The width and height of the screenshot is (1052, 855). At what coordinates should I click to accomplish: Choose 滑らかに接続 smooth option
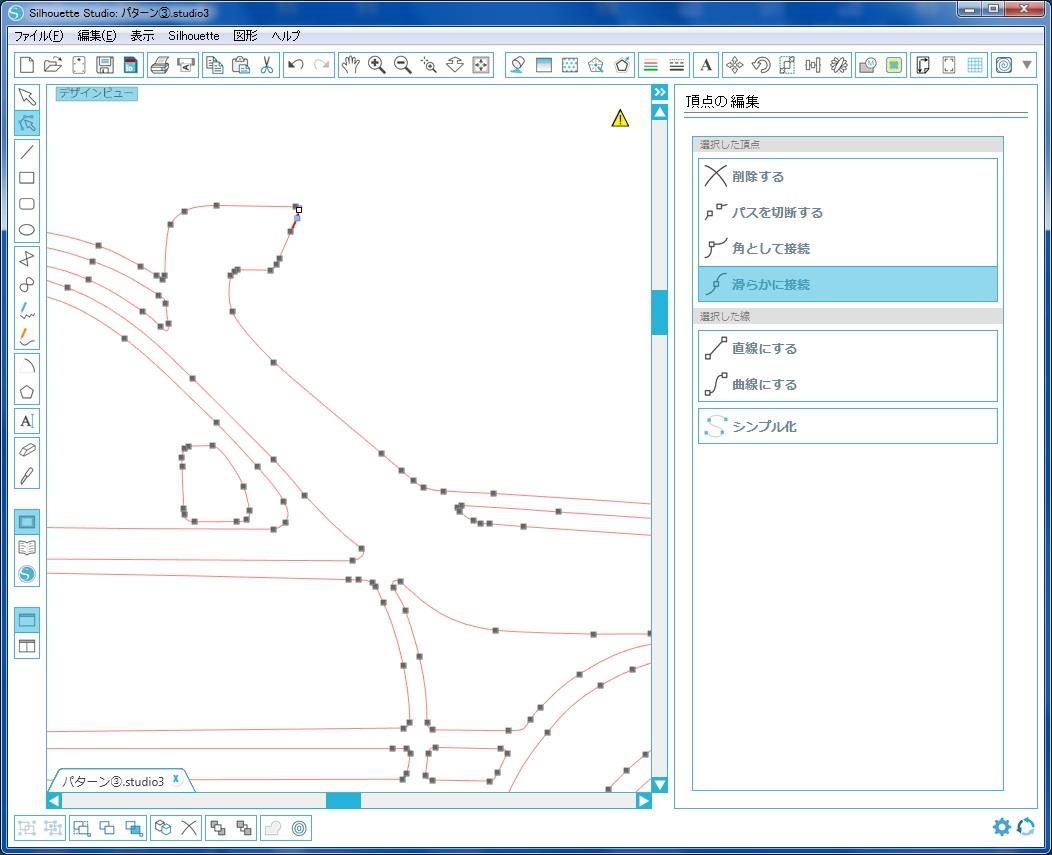pos(847,284)
